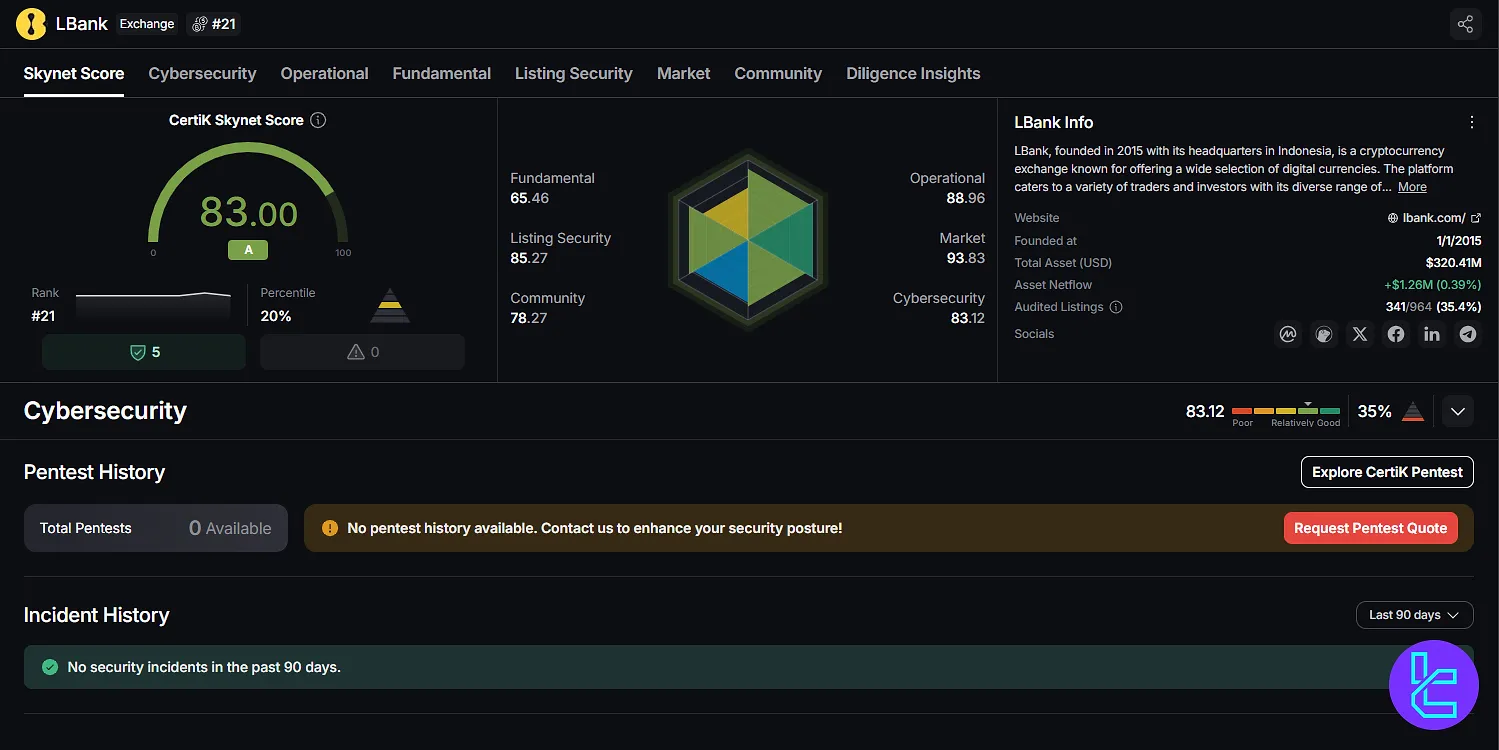1499x750 pixels.
Task: Click the globe icon beside lbank.com/
Action: coord(1393,218)
